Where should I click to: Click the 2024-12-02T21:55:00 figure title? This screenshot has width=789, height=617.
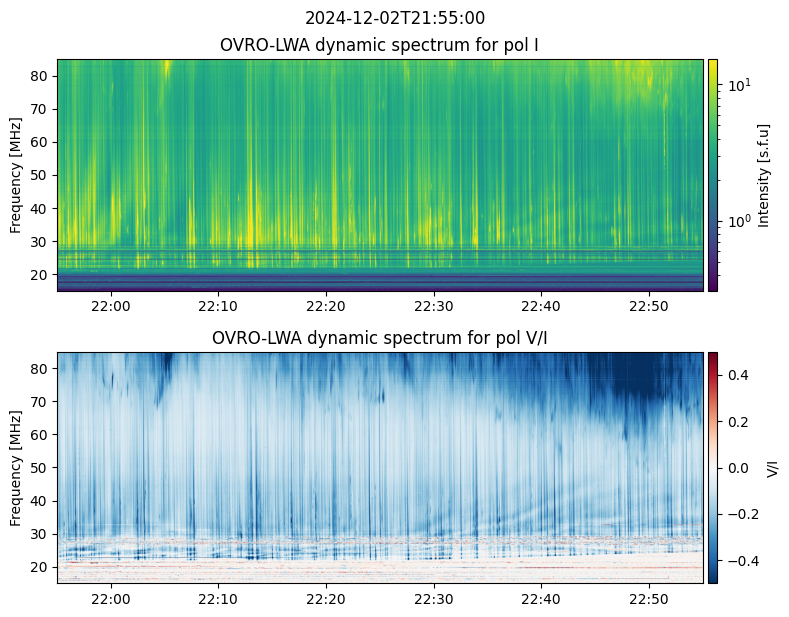point(394,18)
